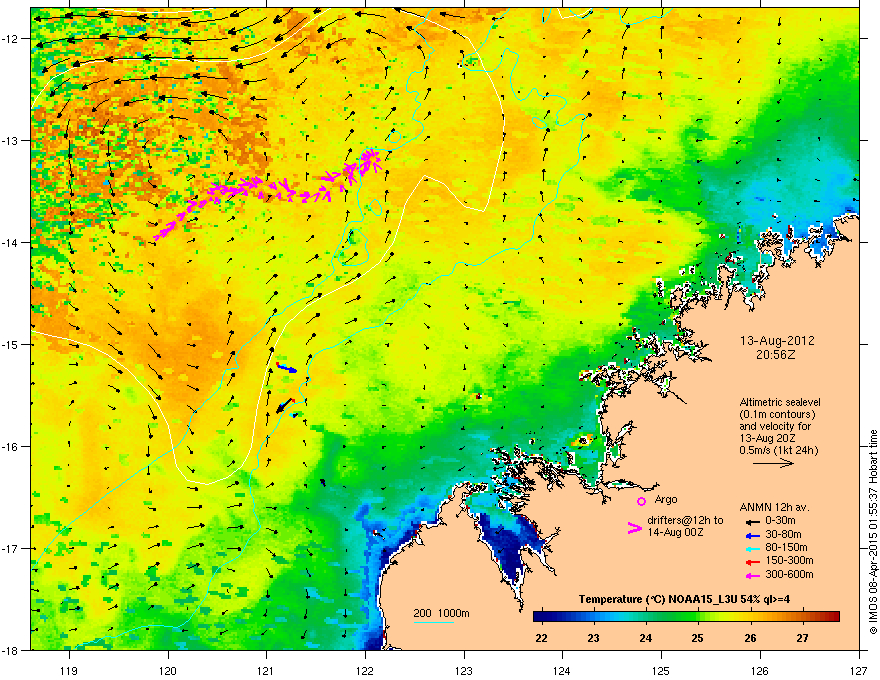Click the '26' colorbar tick label

[750, 638]
